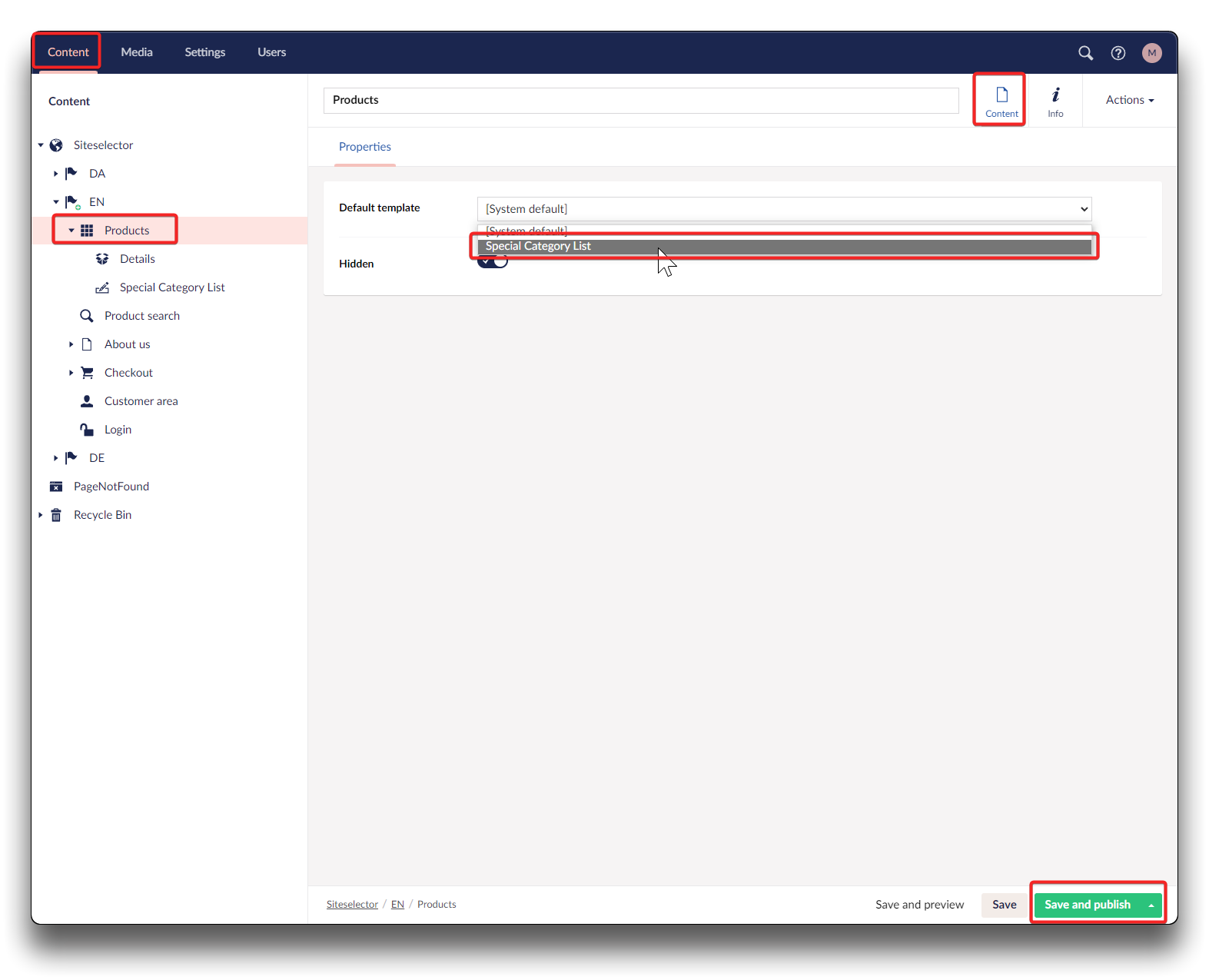Click the Save button

click(1004, 905)
